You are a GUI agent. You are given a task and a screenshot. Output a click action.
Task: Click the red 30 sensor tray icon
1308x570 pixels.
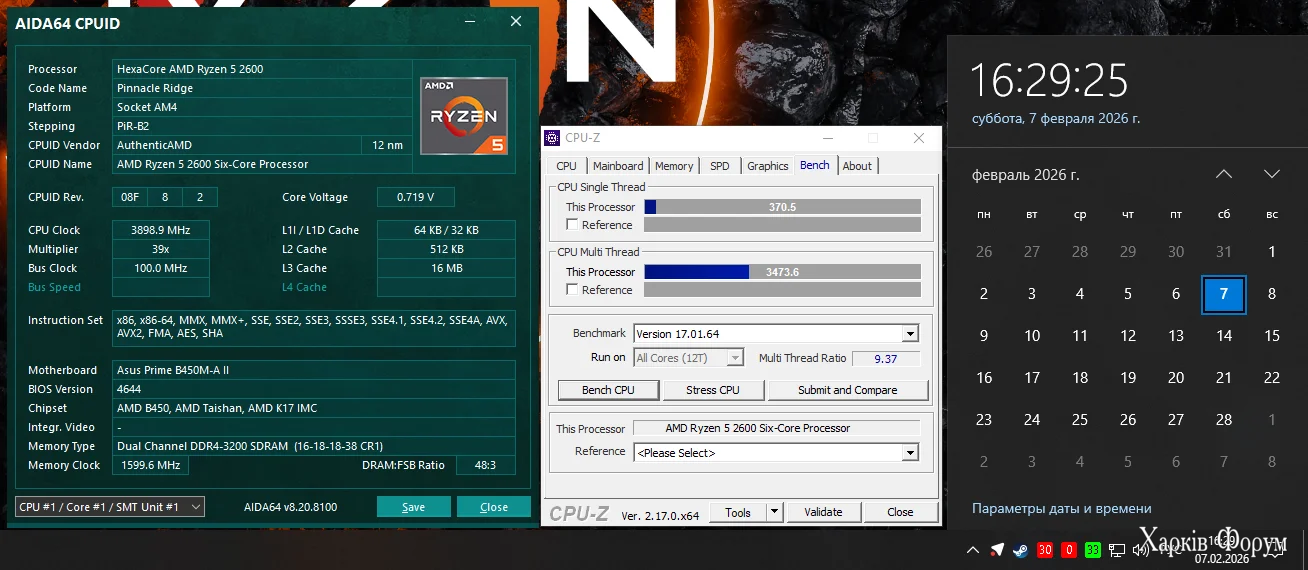pos(1045,549)
